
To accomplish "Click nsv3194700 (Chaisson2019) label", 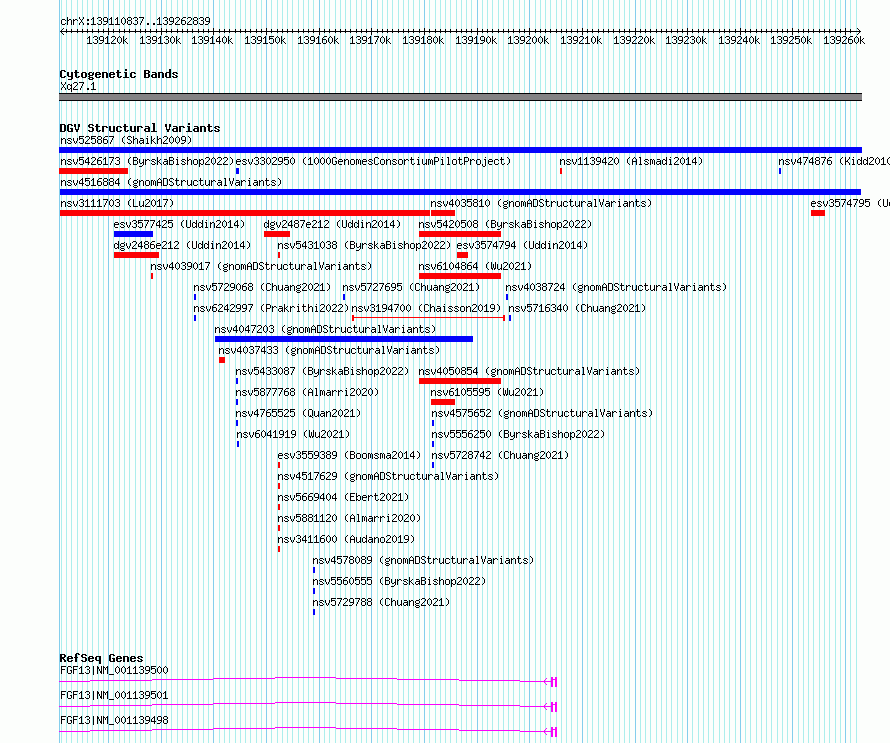I will tap(426, 308).
